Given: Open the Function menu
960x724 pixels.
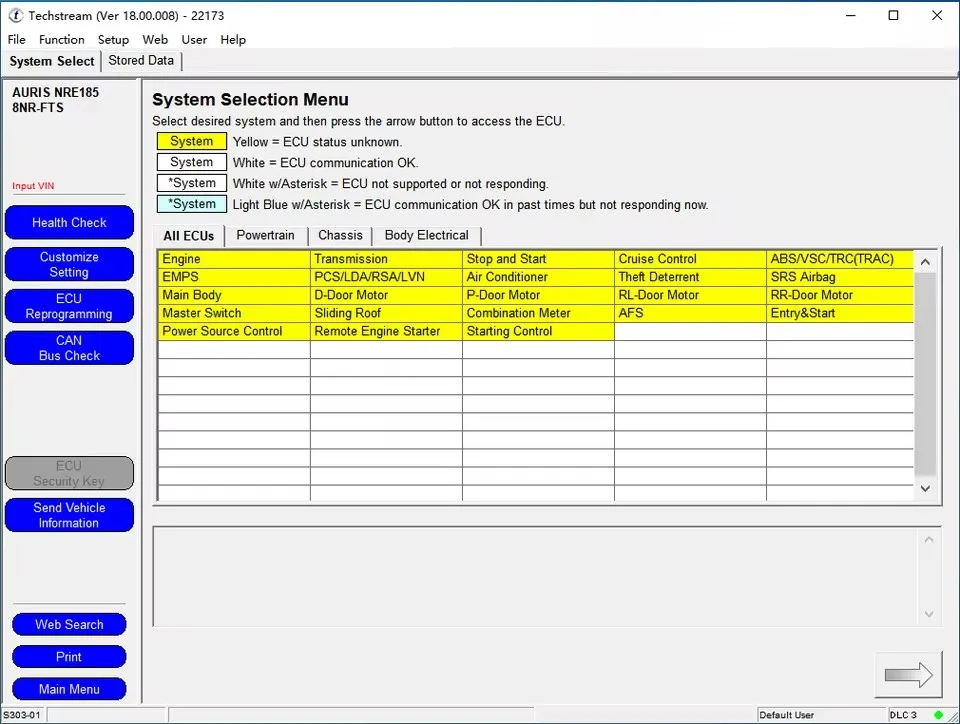Looking at the screenshot, I should point(61,39).
